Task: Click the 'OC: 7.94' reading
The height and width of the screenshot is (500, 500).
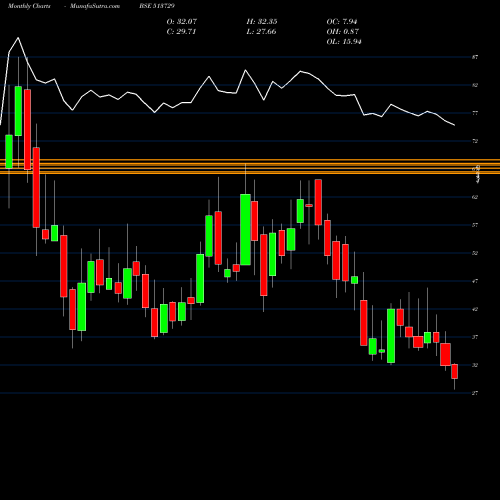Action: click(342, 22)
